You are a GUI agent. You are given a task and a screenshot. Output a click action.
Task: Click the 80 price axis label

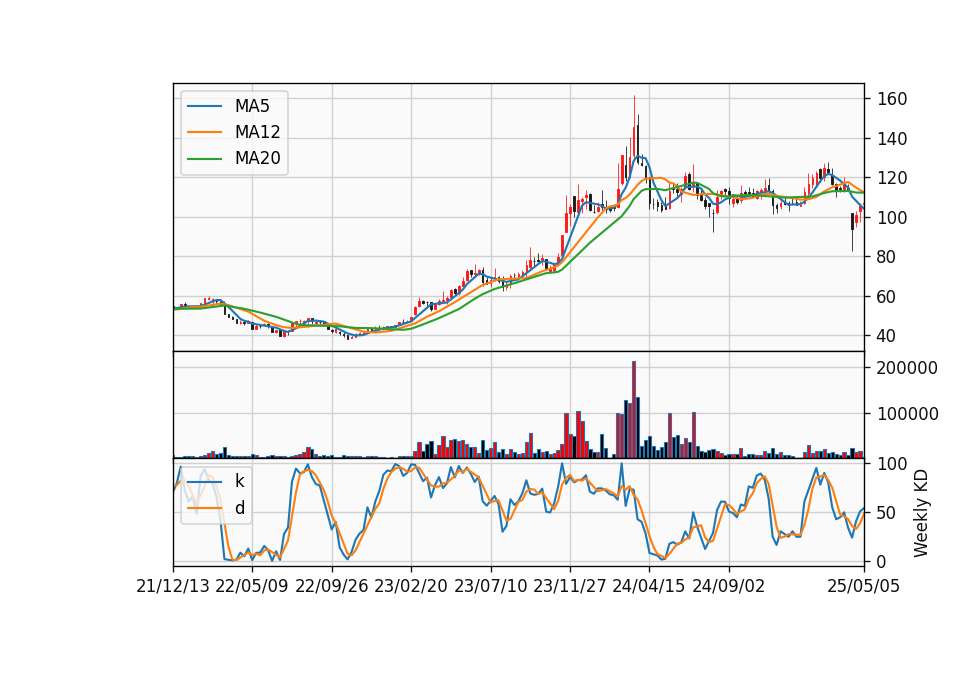(887, 257)
